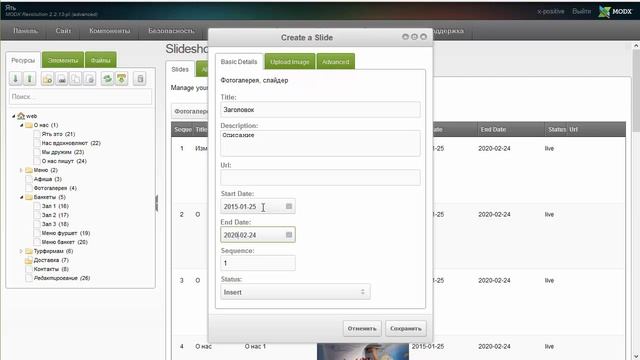The width and height of the screenshot is (640, 360).
Task: Select Доставка (7) in tree
Action: point(51,260)
